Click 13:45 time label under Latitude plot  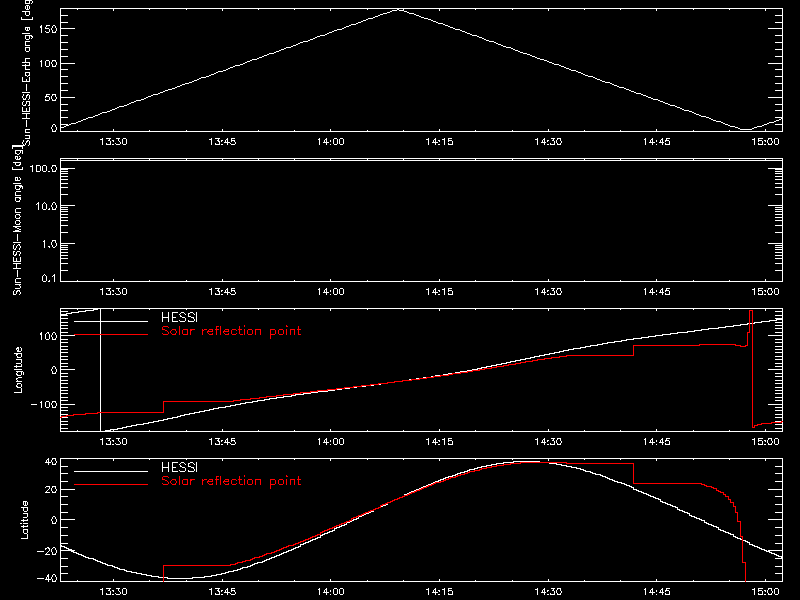tap(222, 592)
